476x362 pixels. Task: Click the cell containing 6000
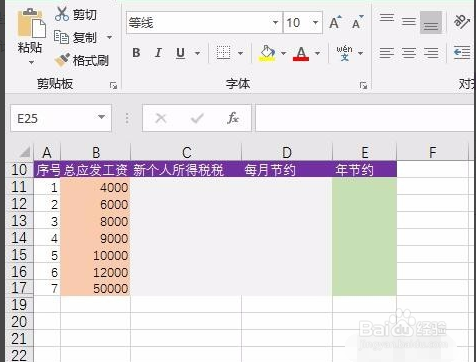(x=96, y=204)
